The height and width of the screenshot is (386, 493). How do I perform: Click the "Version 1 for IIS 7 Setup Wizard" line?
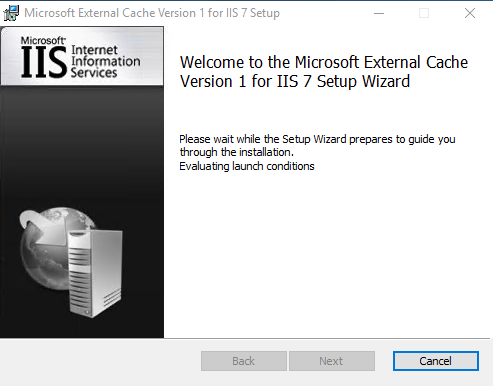click(x=295, y=82)
